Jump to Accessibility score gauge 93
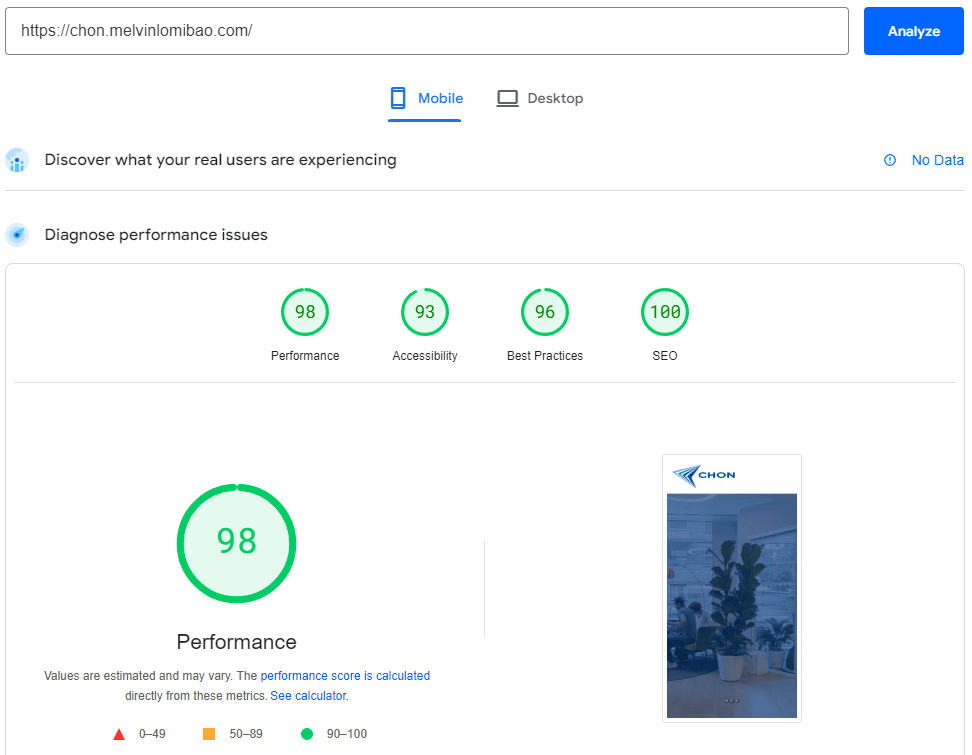 [425, 312]
